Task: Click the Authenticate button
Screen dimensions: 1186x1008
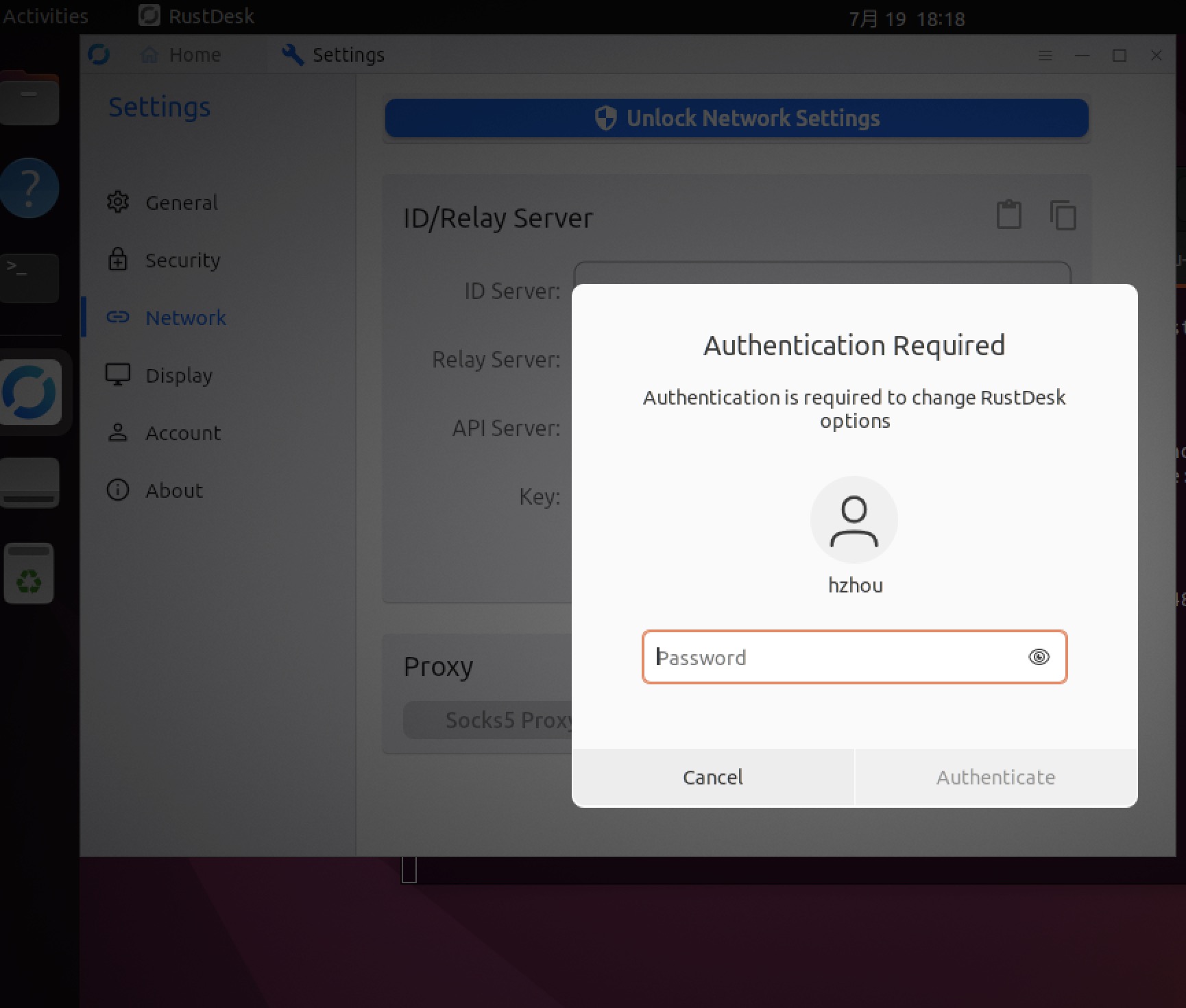Action: [995, 777]
